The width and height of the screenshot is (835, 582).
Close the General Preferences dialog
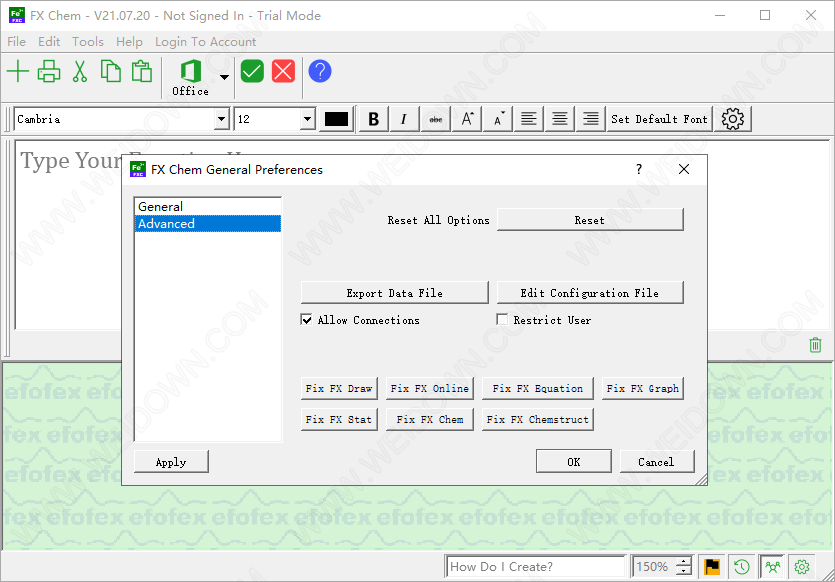coord(684,169)
